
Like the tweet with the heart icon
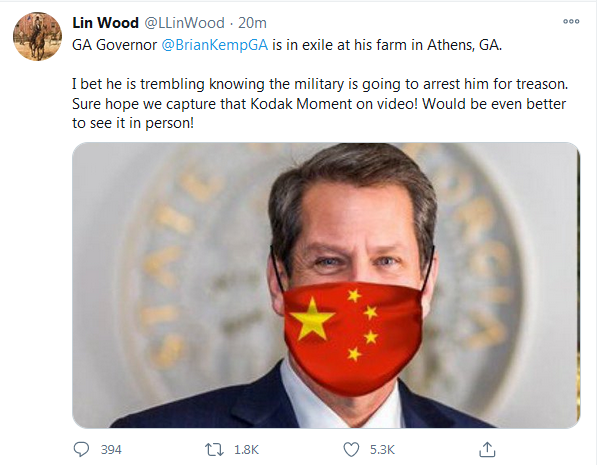click(351, 449)
